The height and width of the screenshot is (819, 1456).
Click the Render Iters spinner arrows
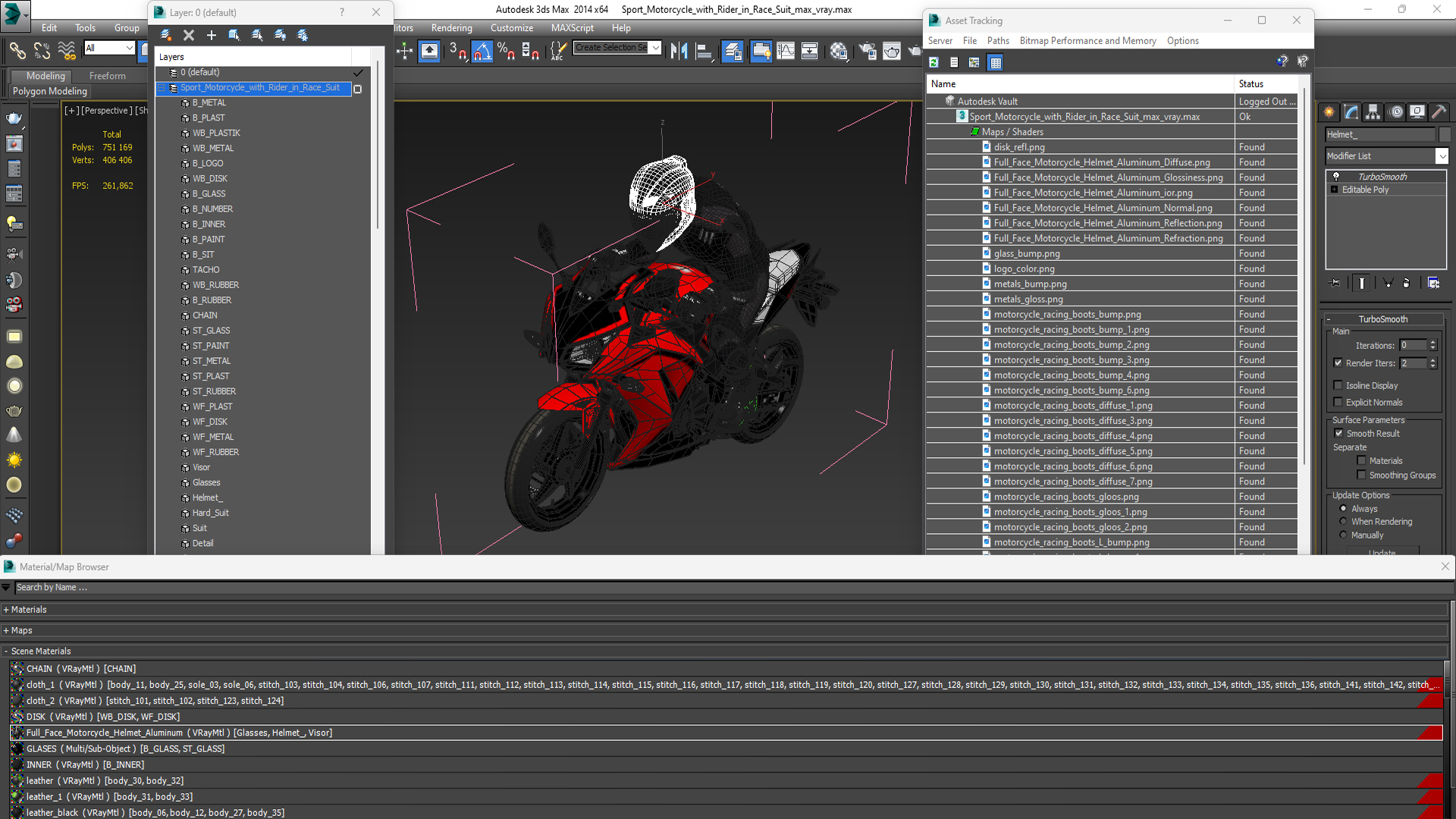click(1432, 363)
